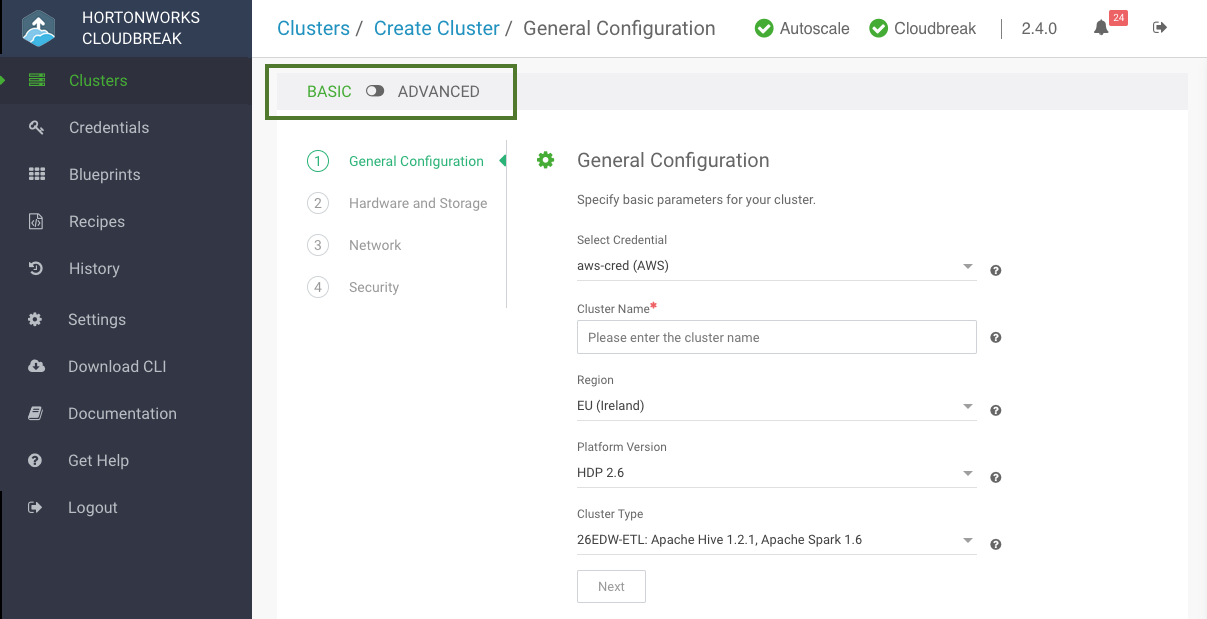The height and width of the screenshot is (619, 1207).
Task: Click the Logout sidebar icon
Action: pyautogui.click(x=35, y=507)
